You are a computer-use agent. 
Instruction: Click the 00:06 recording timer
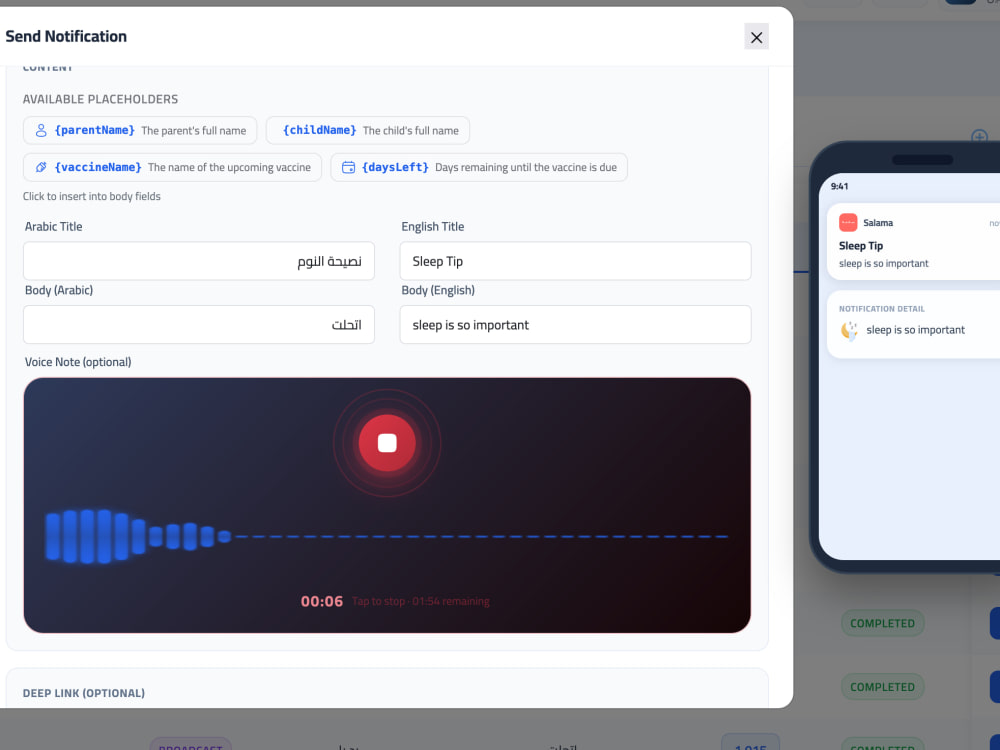tap(321, 601)
